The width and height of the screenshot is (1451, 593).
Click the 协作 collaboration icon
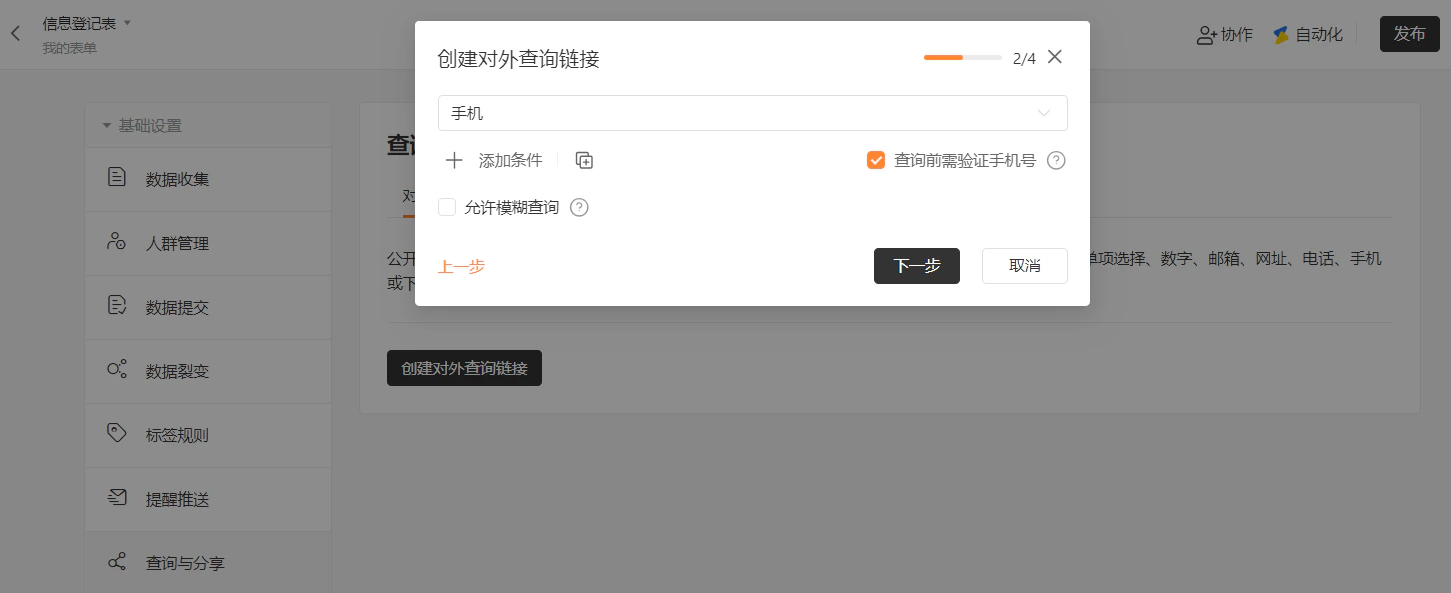click(x=1207, y=34)
